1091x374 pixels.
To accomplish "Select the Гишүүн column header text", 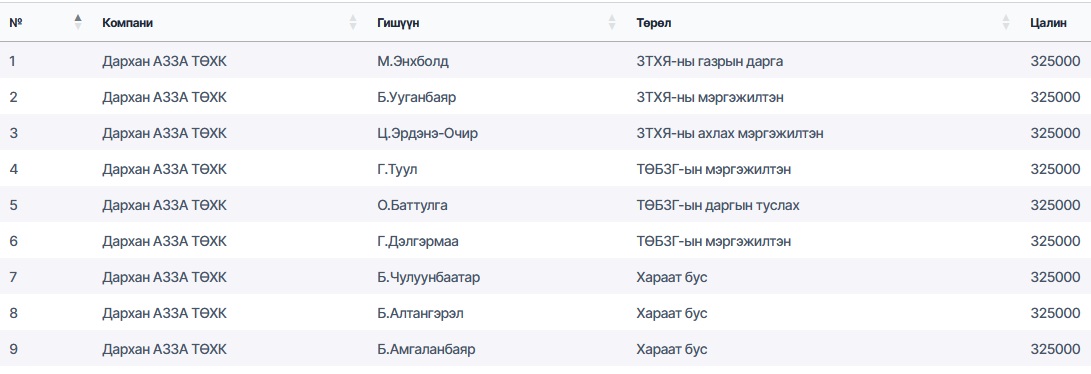I will pyautogui.click(x=398, y=23).
